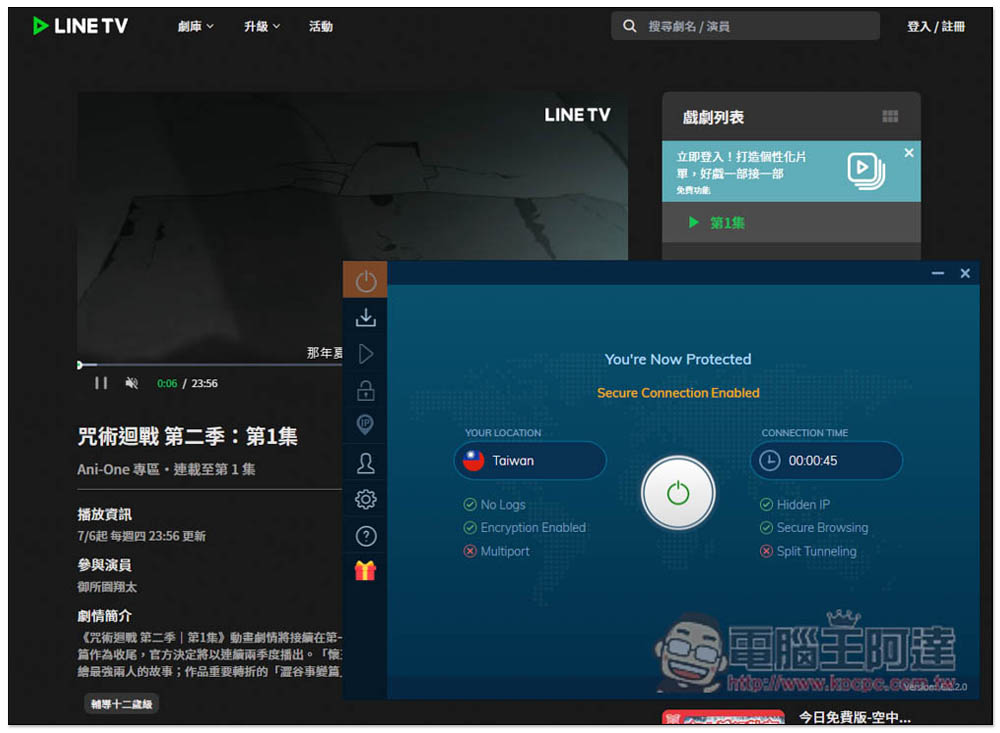This screenshot has width=1000, height=733.
Task: Pause the video playback
Action: point(101,383)
